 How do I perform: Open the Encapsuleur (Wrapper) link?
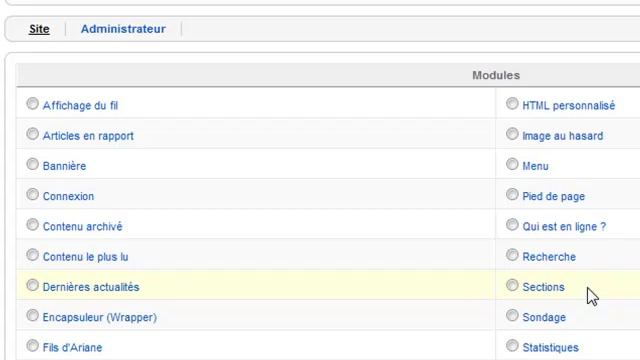(x=100, y=317)
